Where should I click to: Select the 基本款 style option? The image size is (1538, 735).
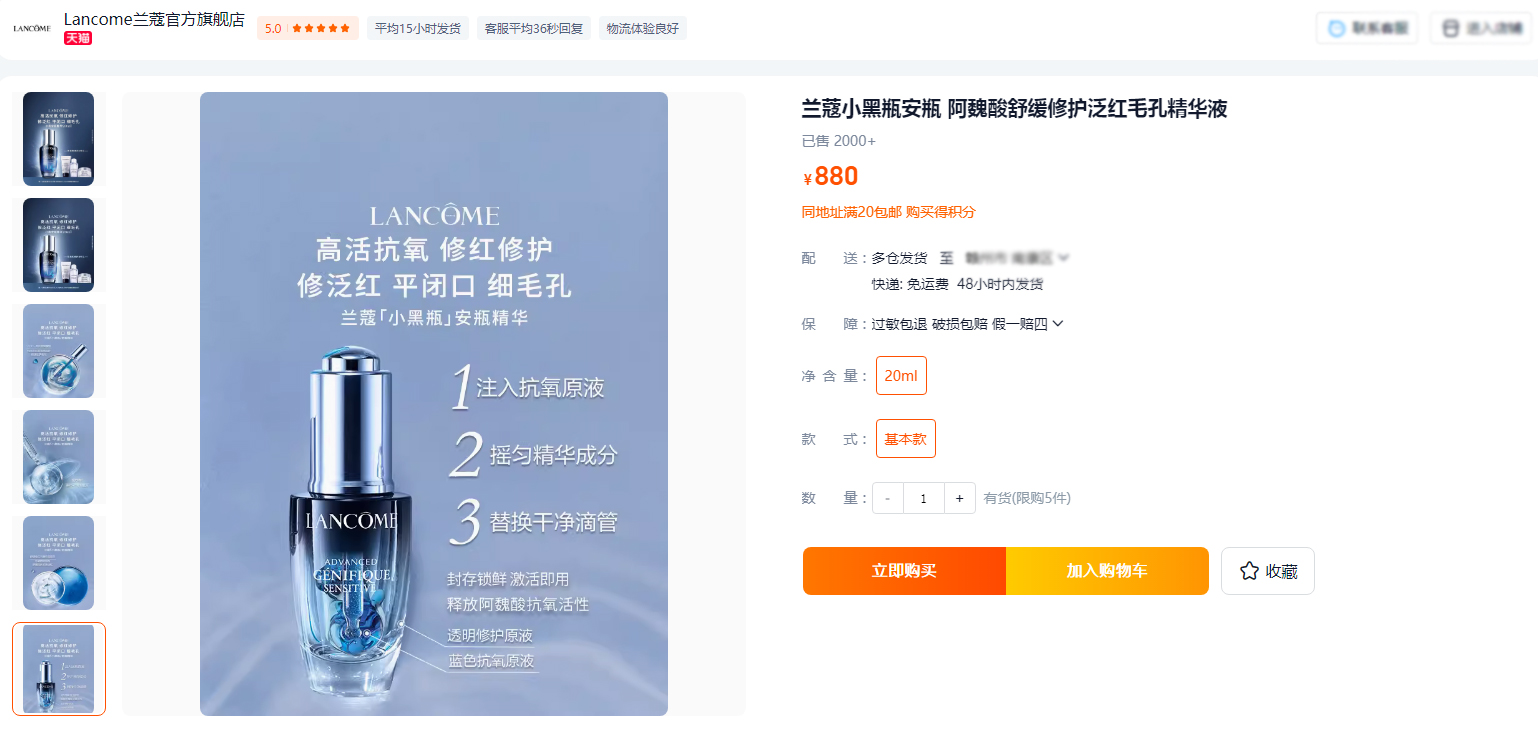[x=906, y=438]
